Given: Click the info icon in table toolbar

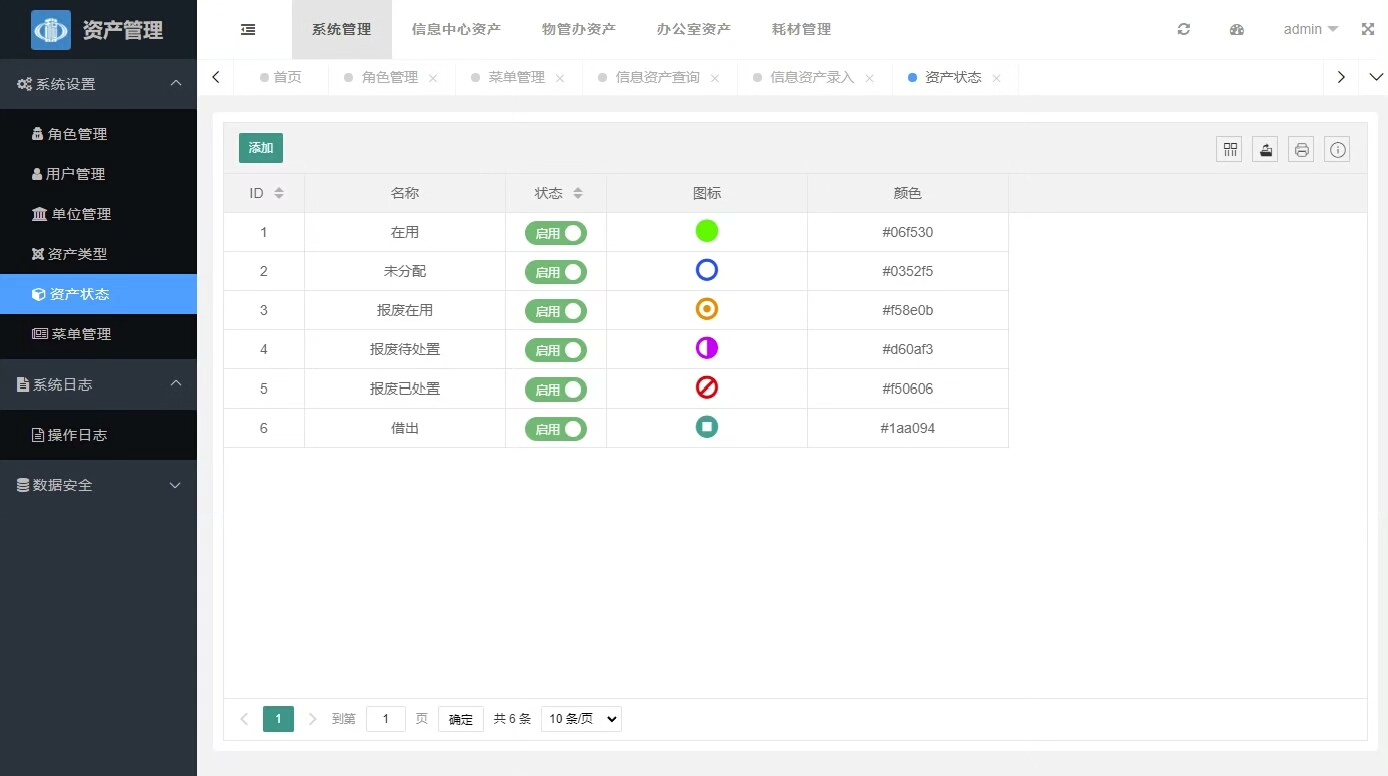Looking at the screenshot, I should [1337, 150].
